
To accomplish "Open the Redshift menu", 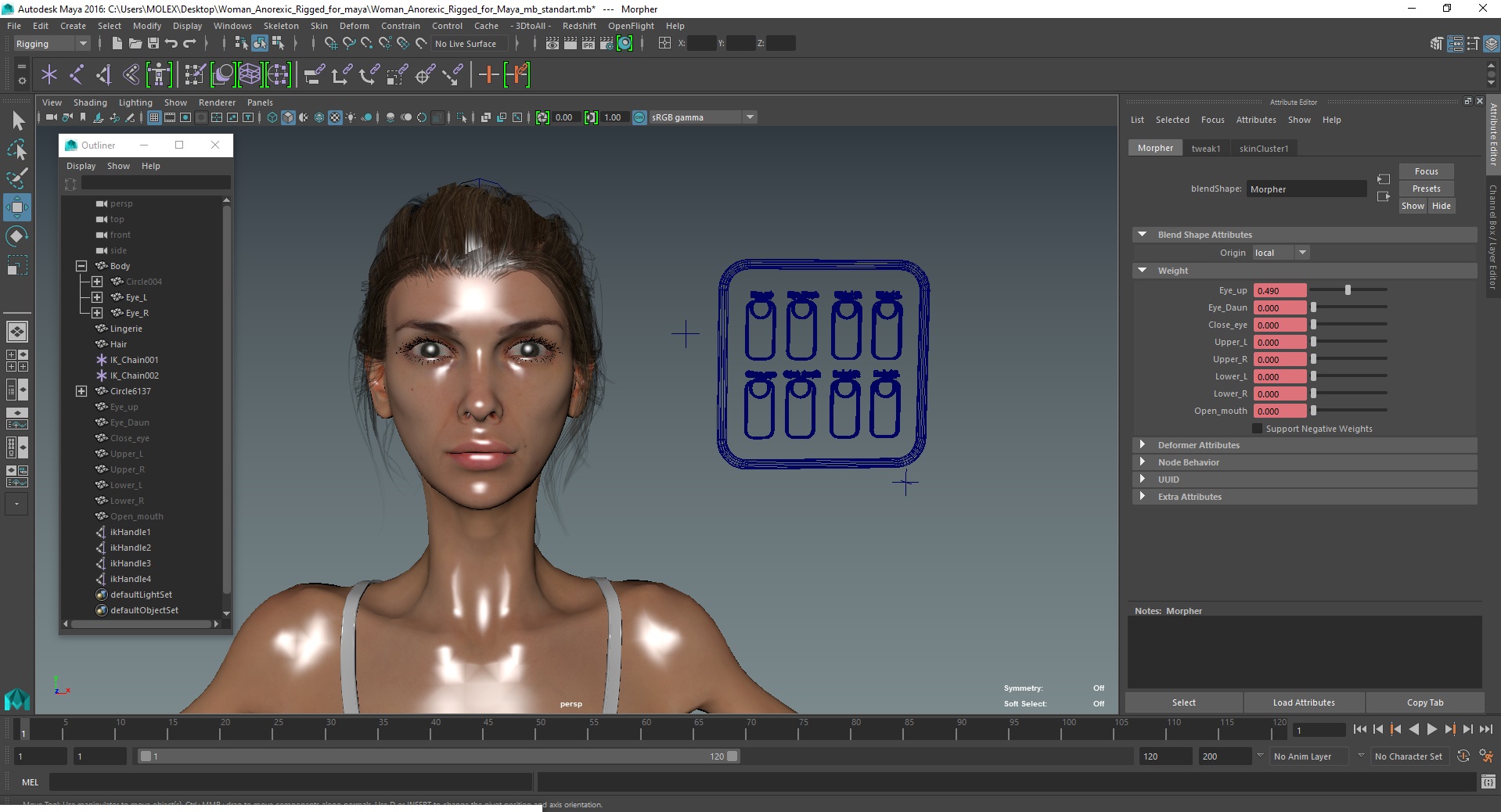I will (579, 26).
